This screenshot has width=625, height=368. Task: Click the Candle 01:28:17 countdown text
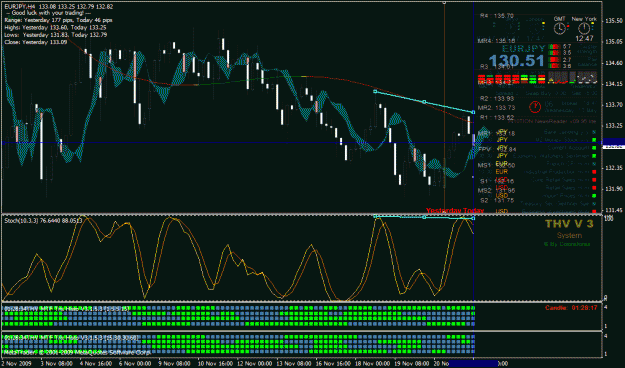click(x=571, y=308)
